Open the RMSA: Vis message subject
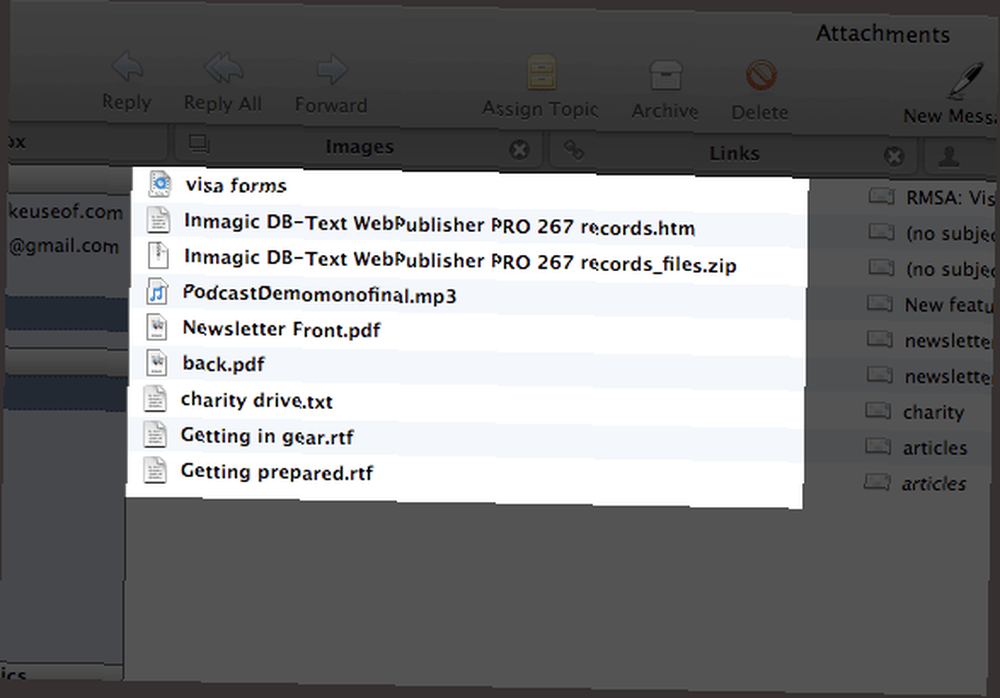Viewport: 1000px width, 698px height. 952,198
